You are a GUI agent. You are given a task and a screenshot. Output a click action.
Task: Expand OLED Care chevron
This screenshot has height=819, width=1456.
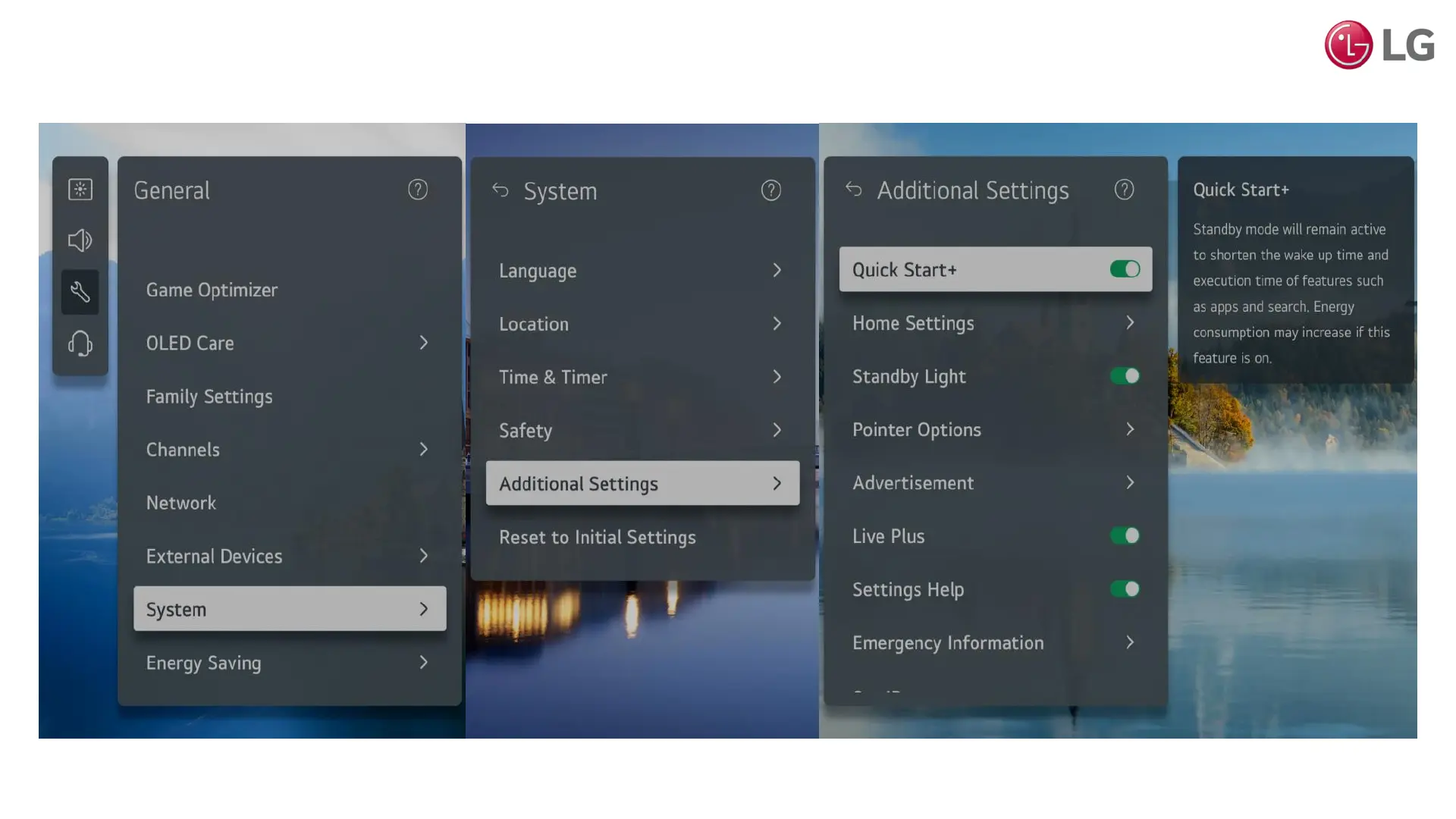coord(424,343)
